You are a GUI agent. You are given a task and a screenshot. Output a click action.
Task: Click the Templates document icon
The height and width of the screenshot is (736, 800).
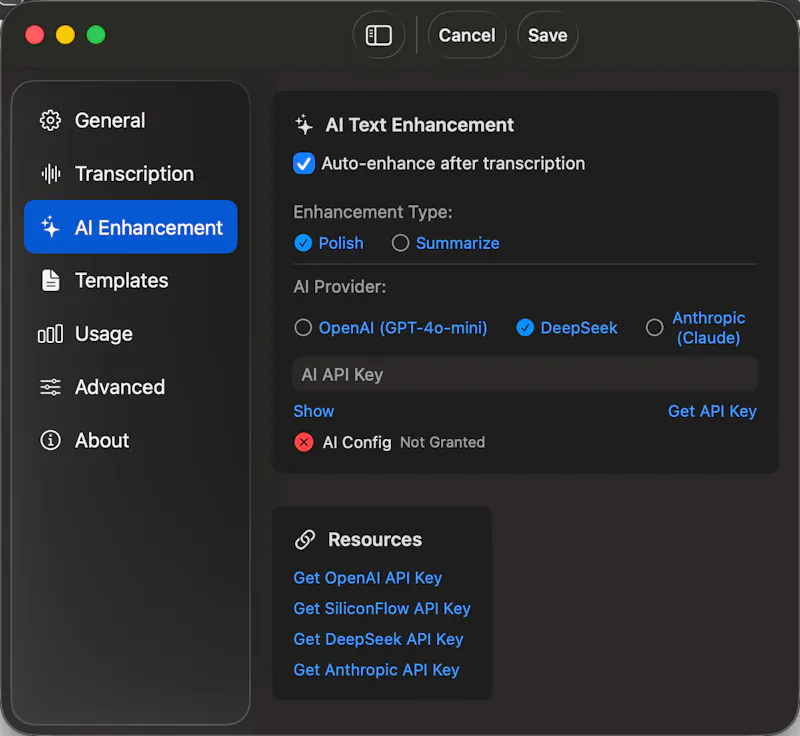[51, 281]
